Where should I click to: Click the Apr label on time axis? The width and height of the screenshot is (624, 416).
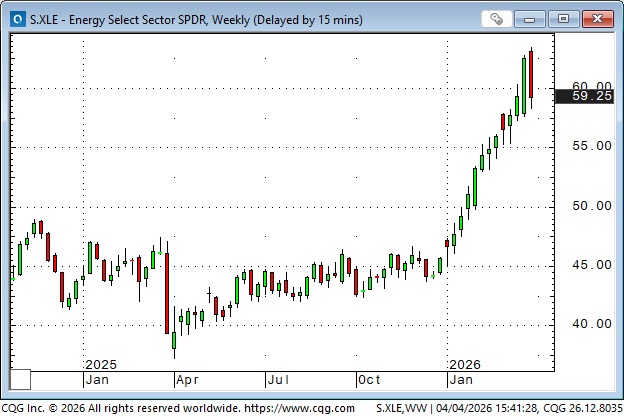187,380
